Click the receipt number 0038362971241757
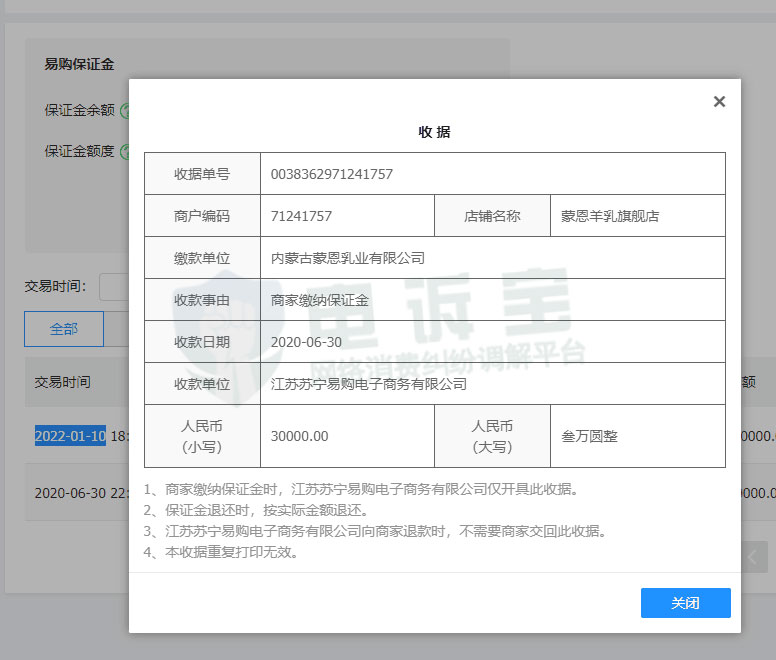Screen dimensions: 776x660 pos(332,174)
